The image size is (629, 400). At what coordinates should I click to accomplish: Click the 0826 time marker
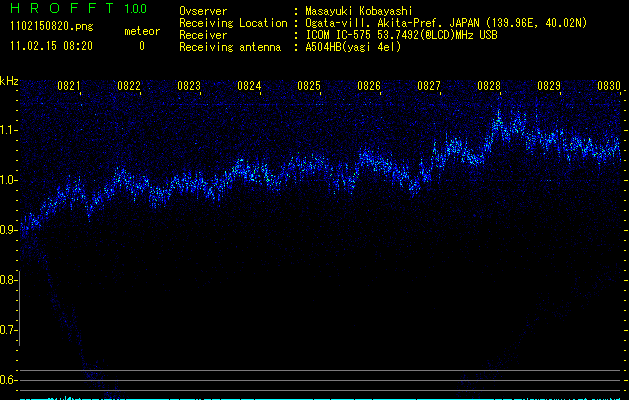click(x=369, y=86)
